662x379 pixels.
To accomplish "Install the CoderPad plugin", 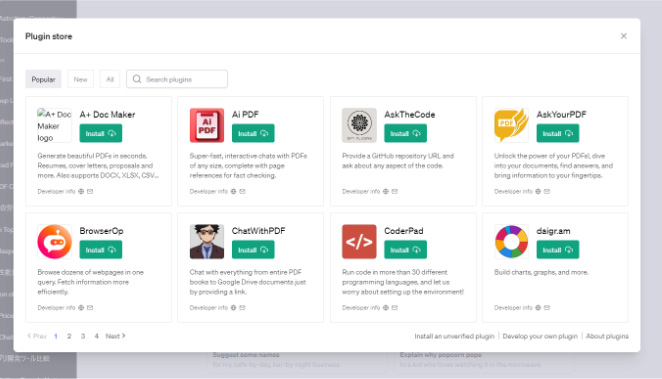I will [x=405, y=250].
